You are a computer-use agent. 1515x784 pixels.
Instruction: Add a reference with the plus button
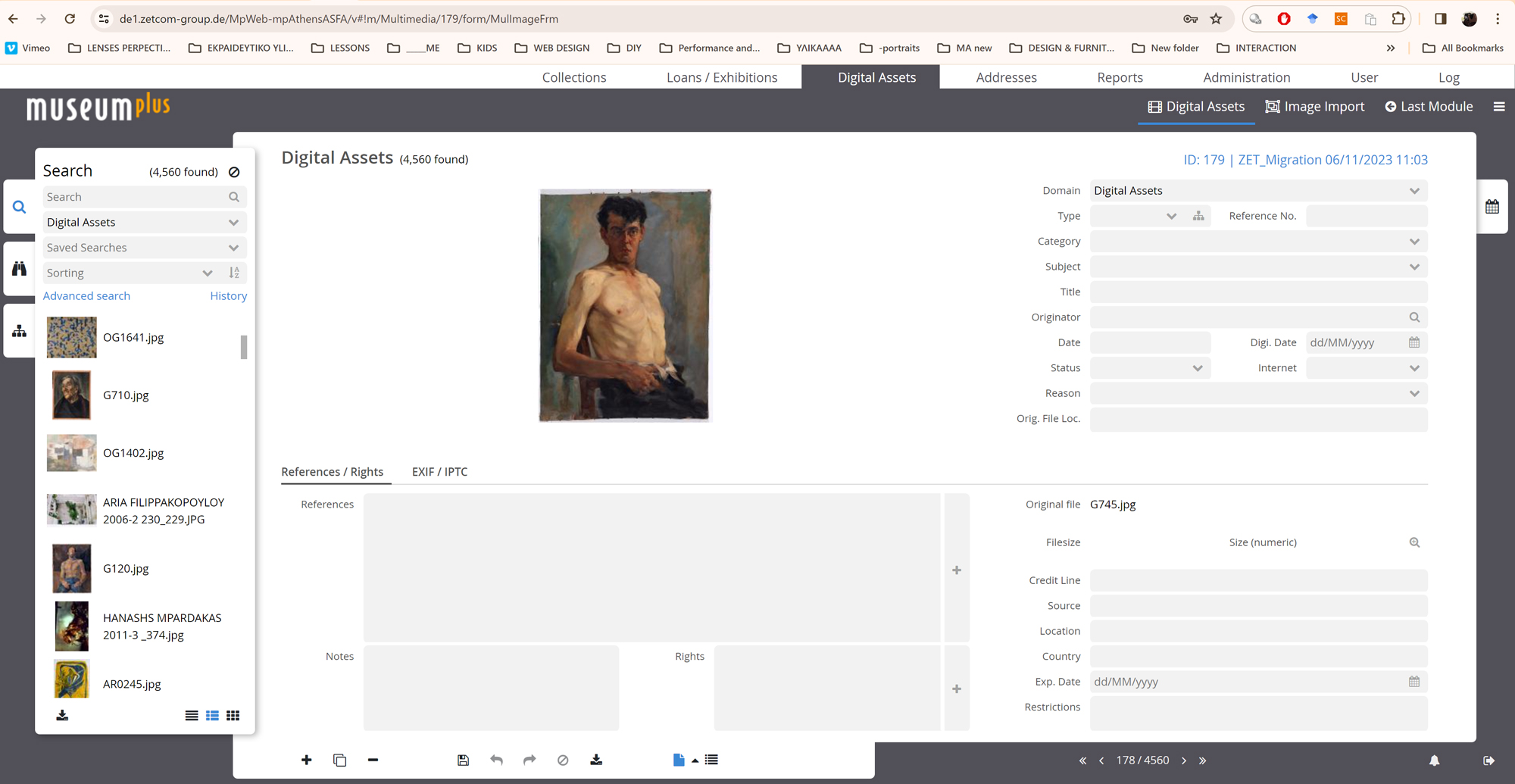[x=957, y=570]
